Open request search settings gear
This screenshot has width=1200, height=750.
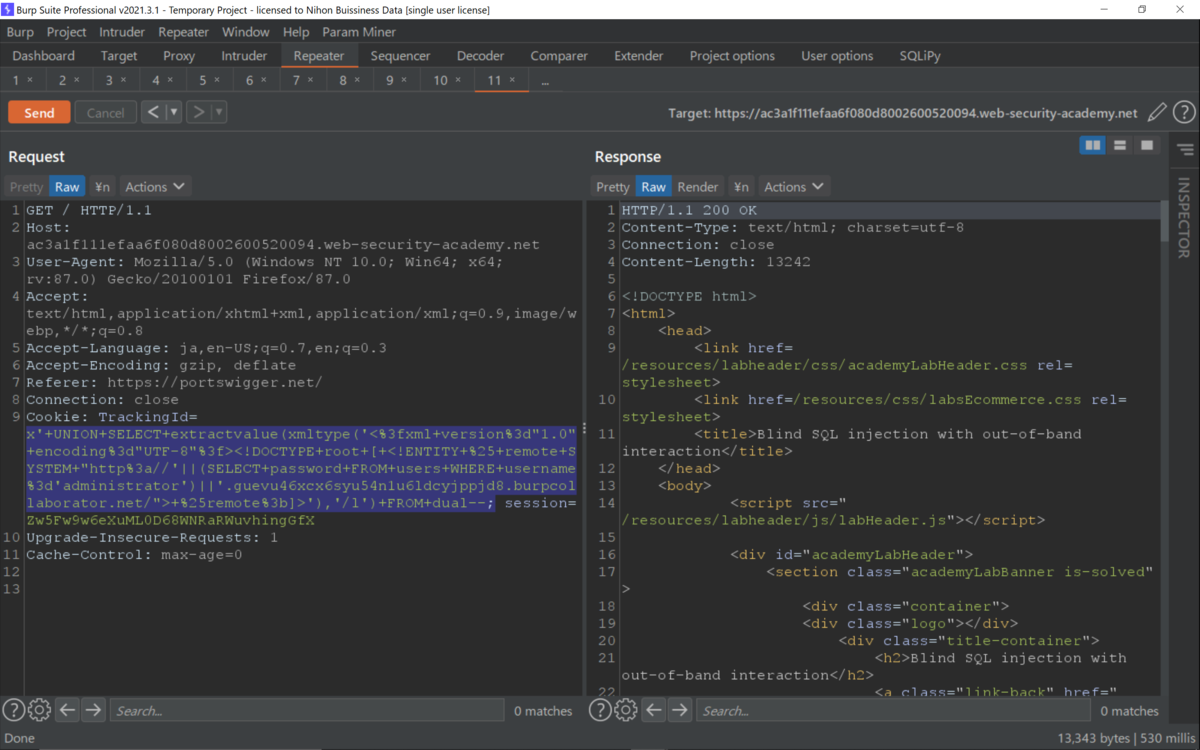(39, 710)
